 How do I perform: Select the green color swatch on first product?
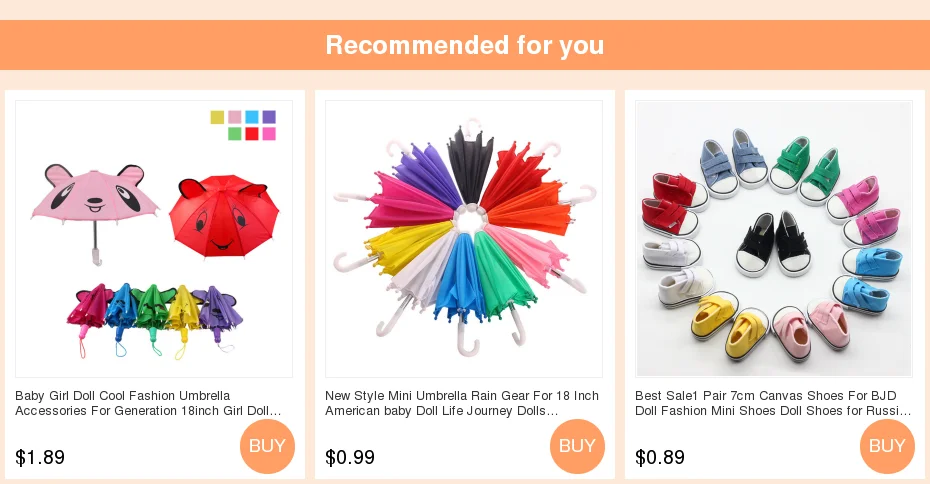point(235,134)
